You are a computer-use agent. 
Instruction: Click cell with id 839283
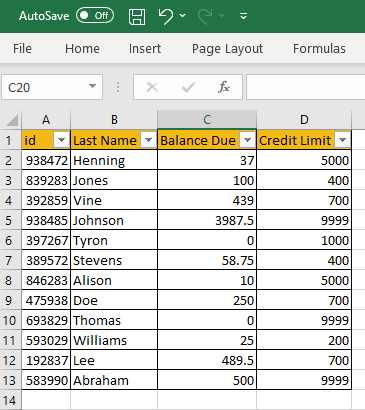point(46,180)
